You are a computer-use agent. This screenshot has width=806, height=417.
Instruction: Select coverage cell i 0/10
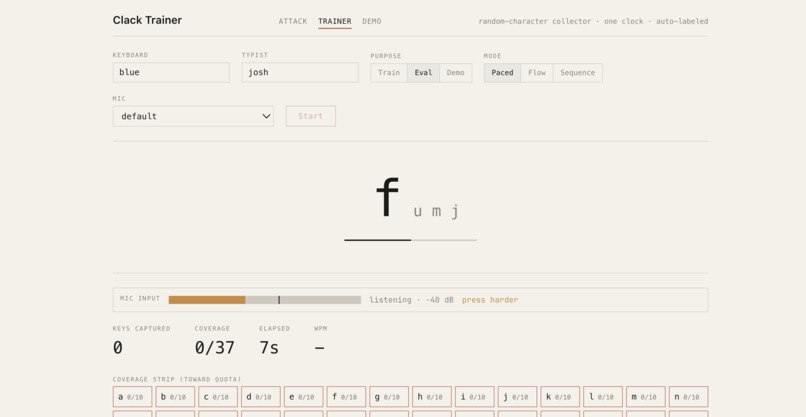point(474,397)
